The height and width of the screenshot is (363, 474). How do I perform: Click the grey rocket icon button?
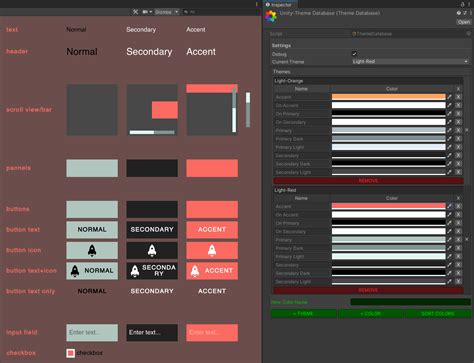[x=92, y=250]
